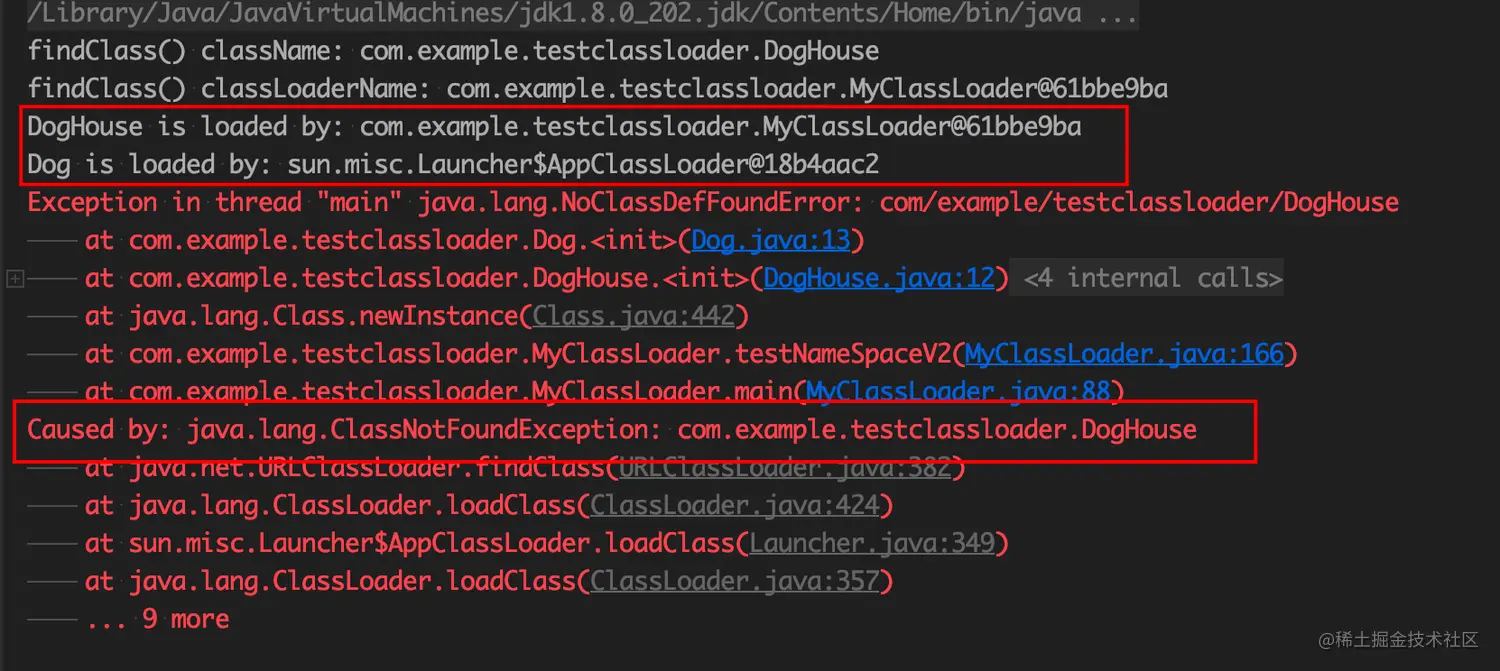Click the java command line at top
This screenshot has height=671, width=1500.
point(582,14)
